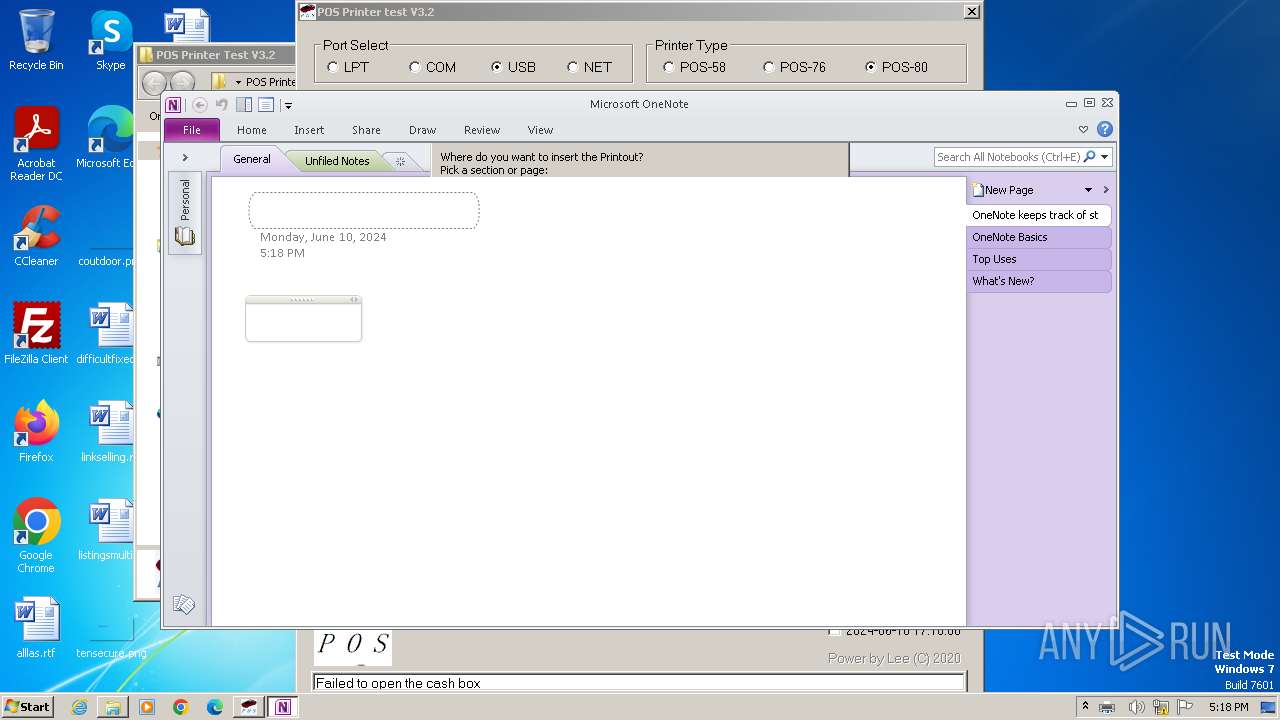Click the page date 'Monday, June 10, 2024'
Viewport: 1280px width, 720px height.
pos(323,237)
